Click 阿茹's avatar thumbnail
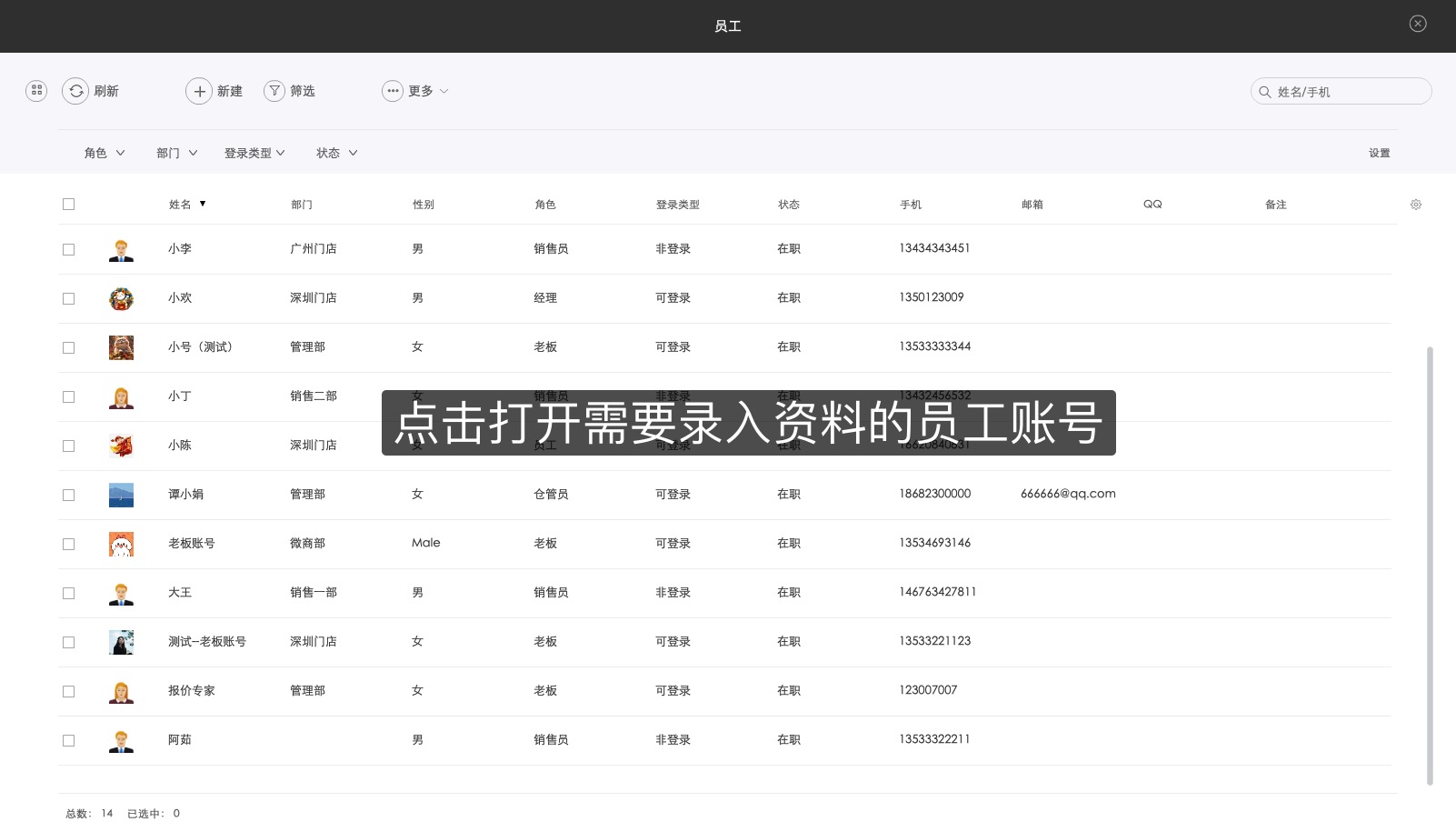The height and width of the screenshot is (832, 1456). pyautogui.click(x=121, y=740)
